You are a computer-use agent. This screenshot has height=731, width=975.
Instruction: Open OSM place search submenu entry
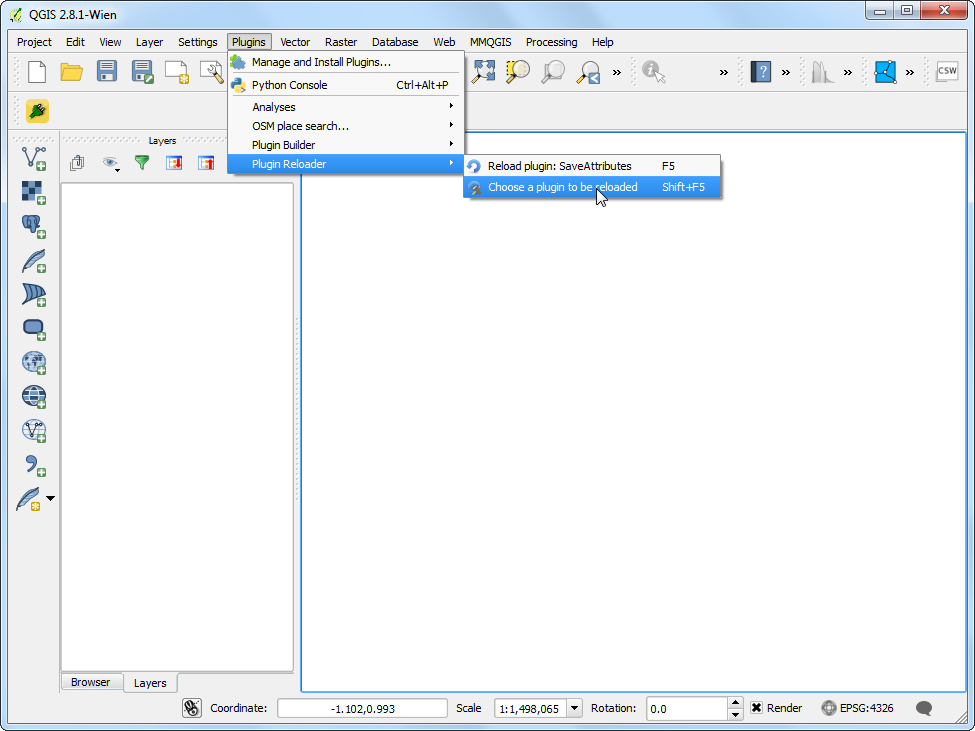coord(346,126)
